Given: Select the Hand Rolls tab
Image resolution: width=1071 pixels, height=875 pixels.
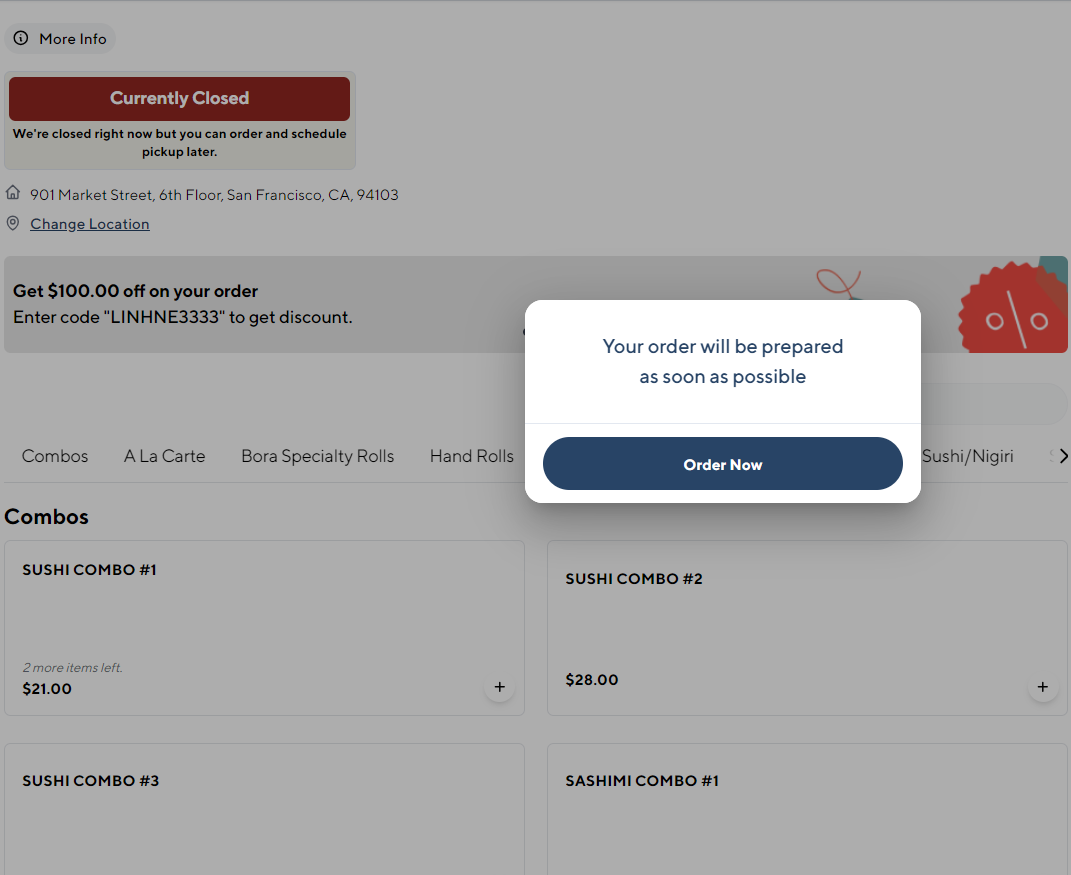Looking at the screenshot, I should pyautogui.click(x=471, y=455).
